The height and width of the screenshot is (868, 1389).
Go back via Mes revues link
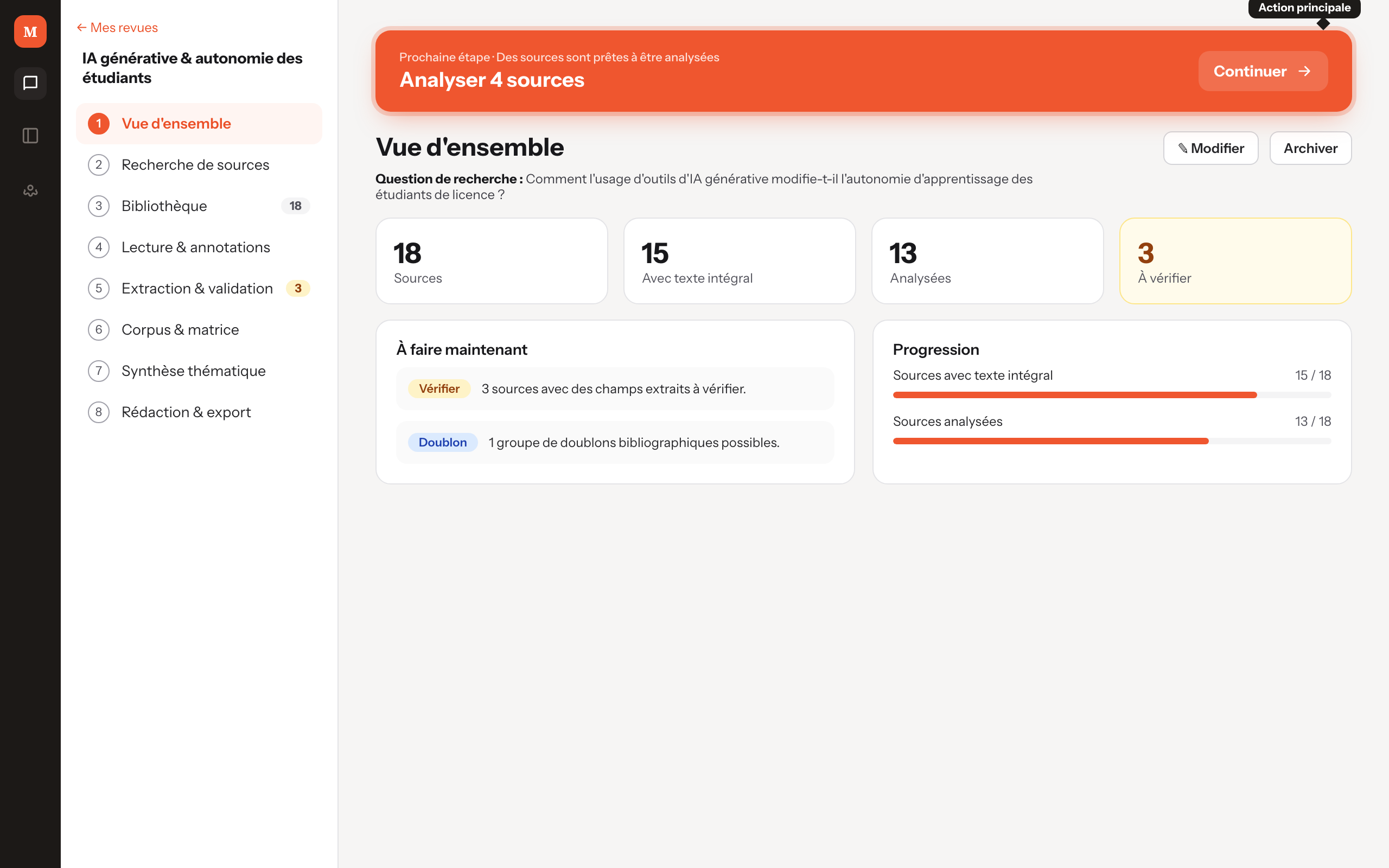(117, 28)
